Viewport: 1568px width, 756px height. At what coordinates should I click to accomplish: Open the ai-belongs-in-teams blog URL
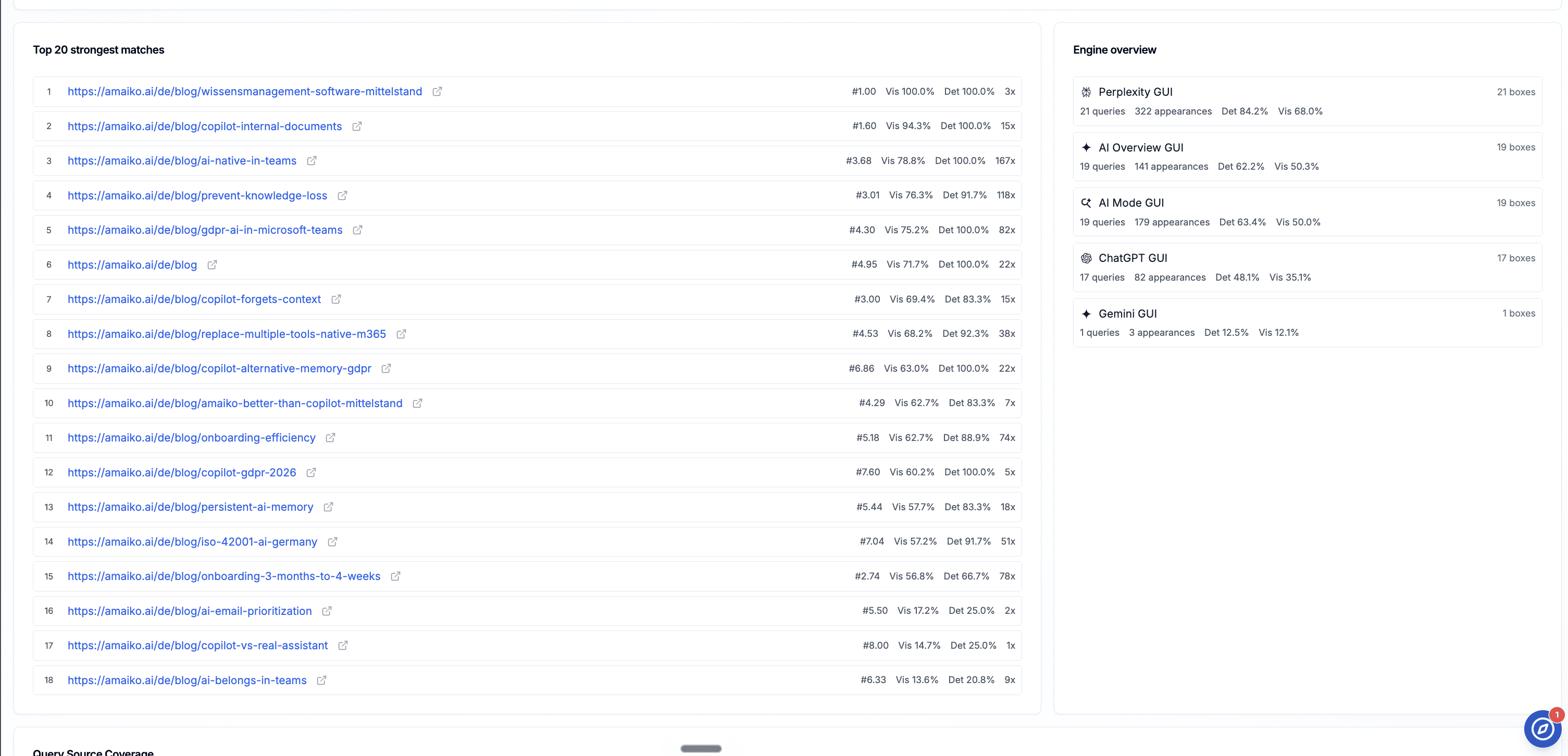[x=187, y=681]
